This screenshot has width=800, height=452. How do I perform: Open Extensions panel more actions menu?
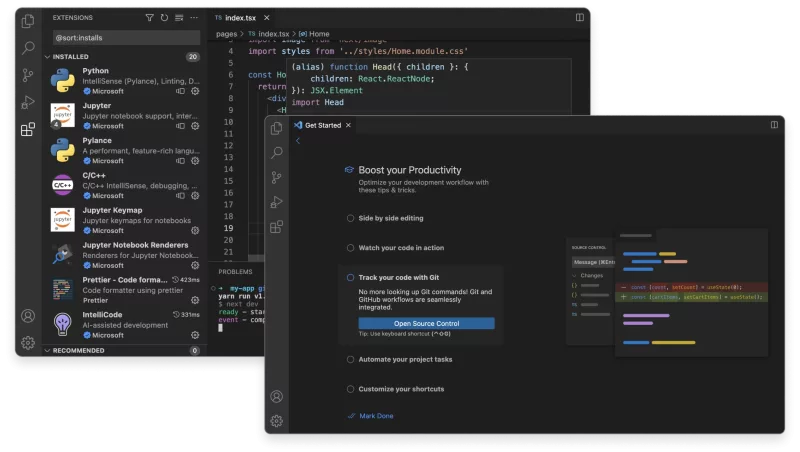coord(194,18)
